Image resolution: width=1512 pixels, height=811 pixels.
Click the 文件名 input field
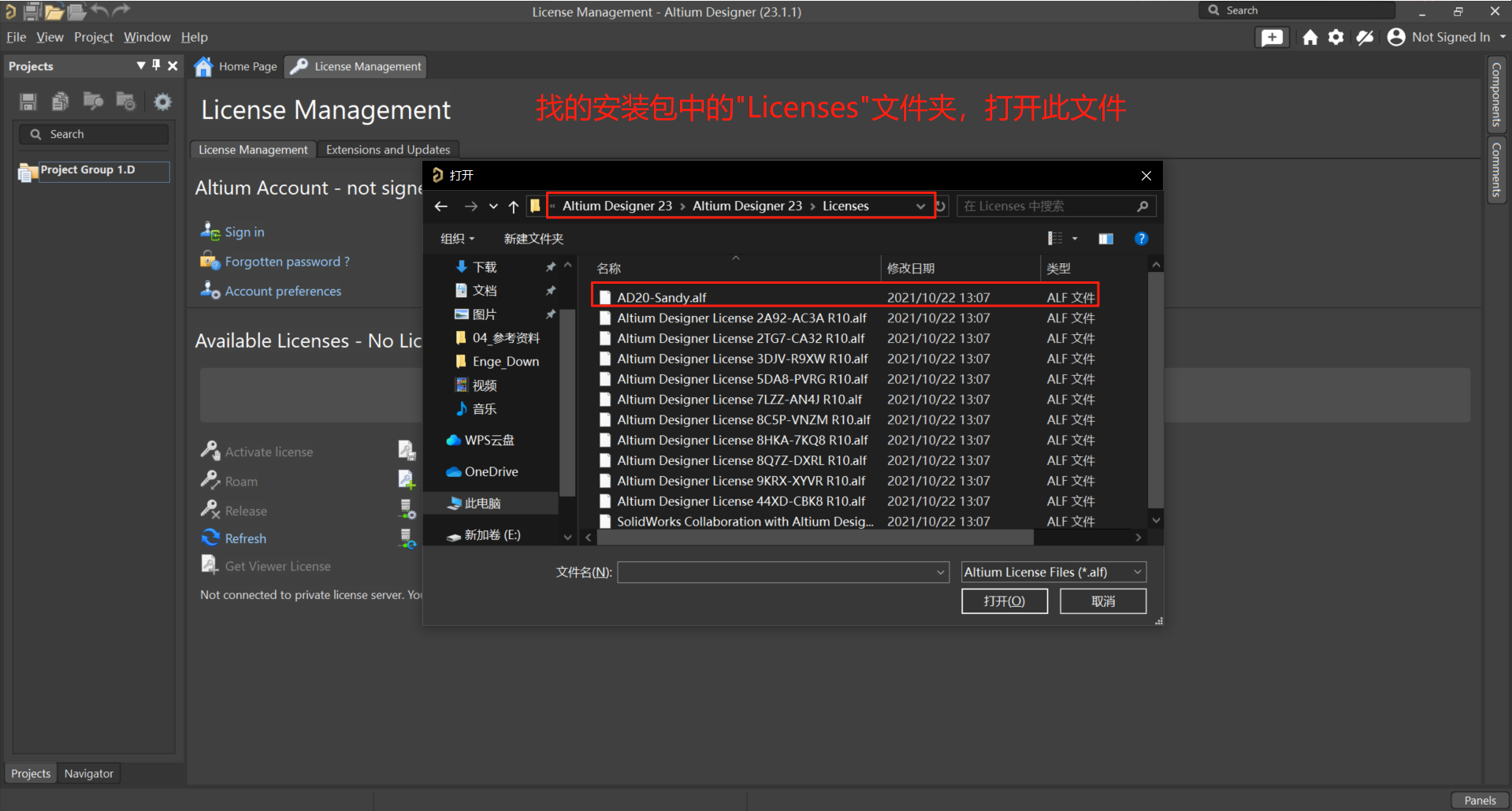tap(783, 572)
